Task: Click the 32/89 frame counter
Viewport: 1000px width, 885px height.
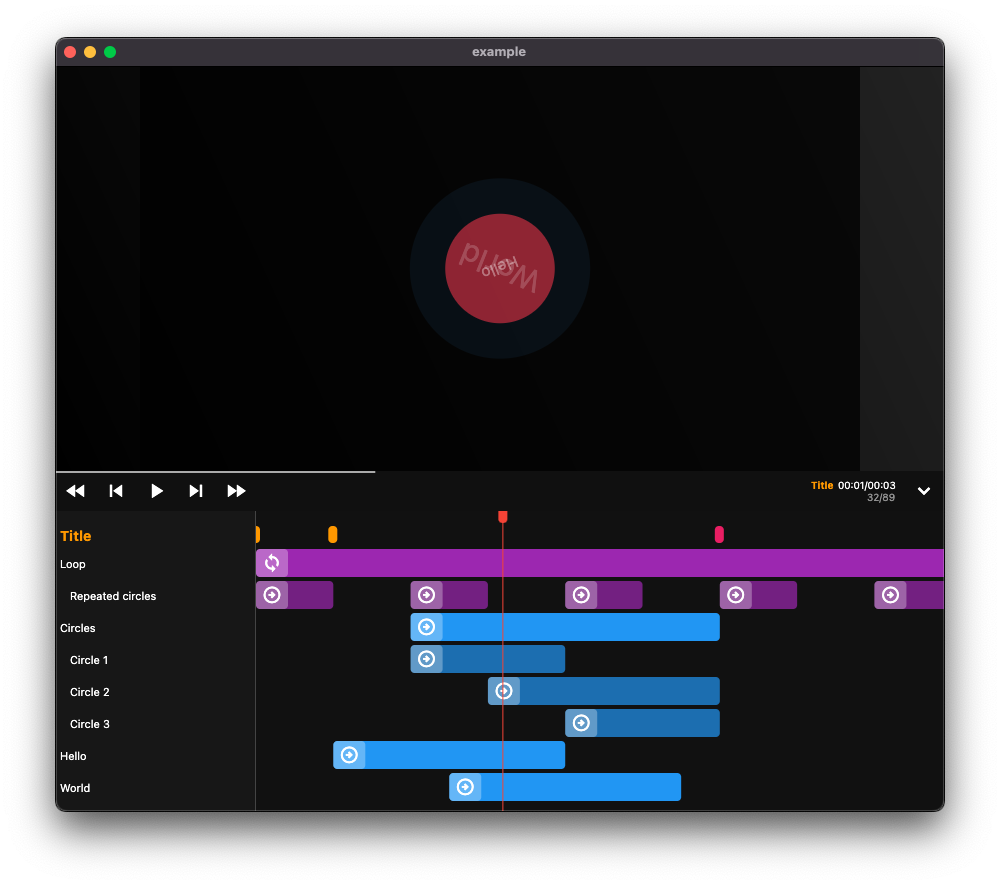Action: tap(881, 498)
